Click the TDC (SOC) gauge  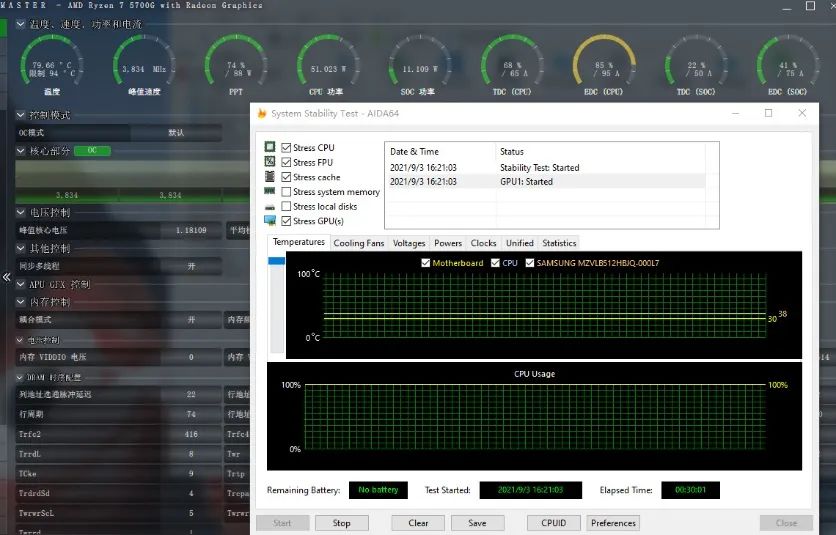[696, 65]
